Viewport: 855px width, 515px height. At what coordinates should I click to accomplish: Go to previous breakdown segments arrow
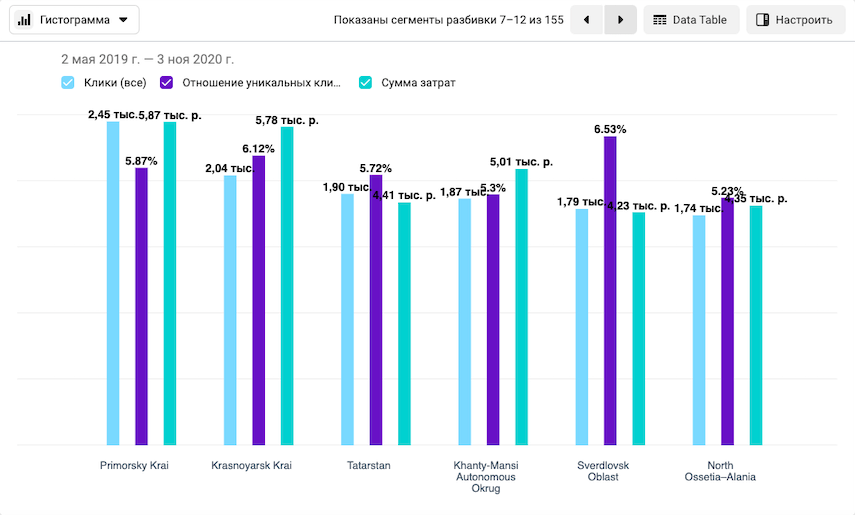pyautogui.click(x=587, y=20)
